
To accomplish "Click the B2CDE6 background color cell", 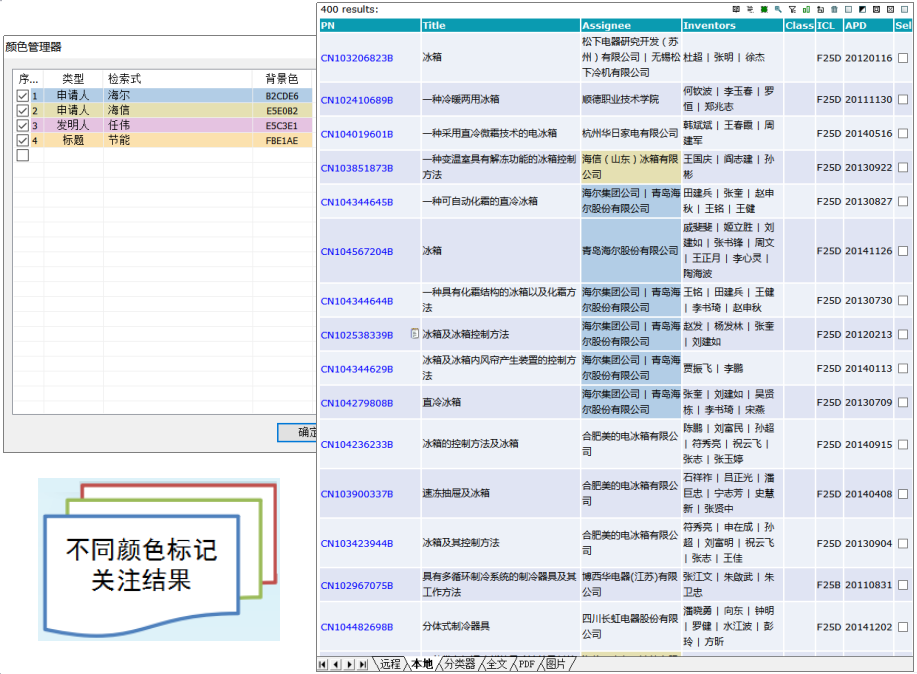I will [x=281, y=96].
